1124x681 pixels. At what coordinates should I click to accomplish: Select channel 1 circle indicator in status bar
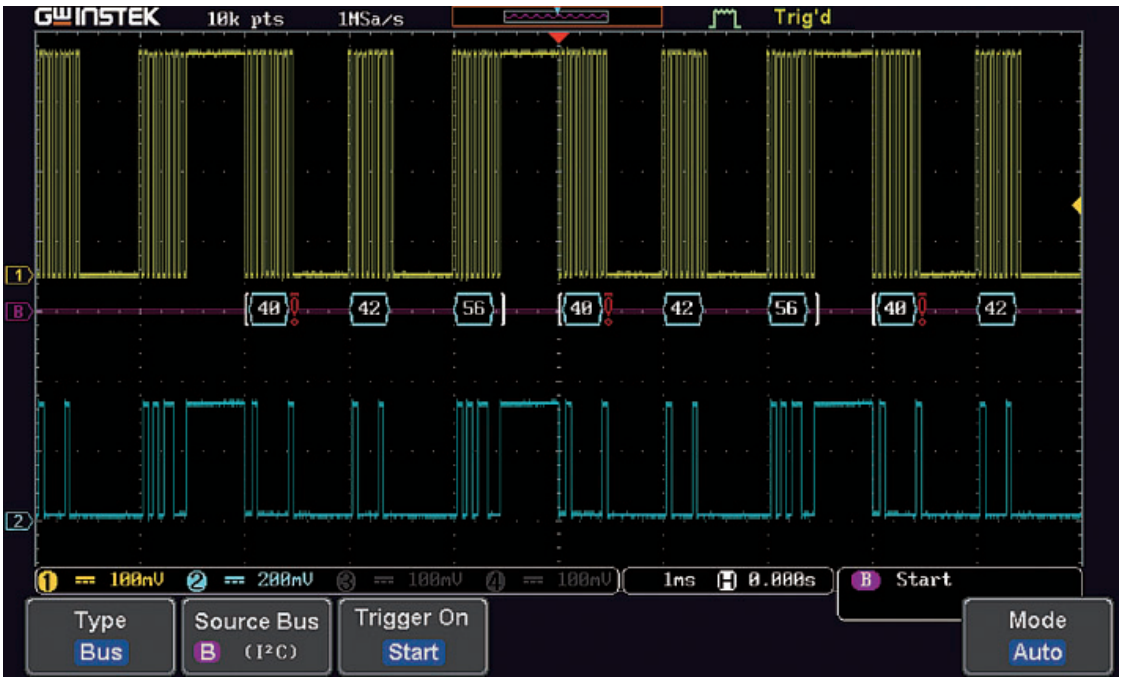point(47,581)
